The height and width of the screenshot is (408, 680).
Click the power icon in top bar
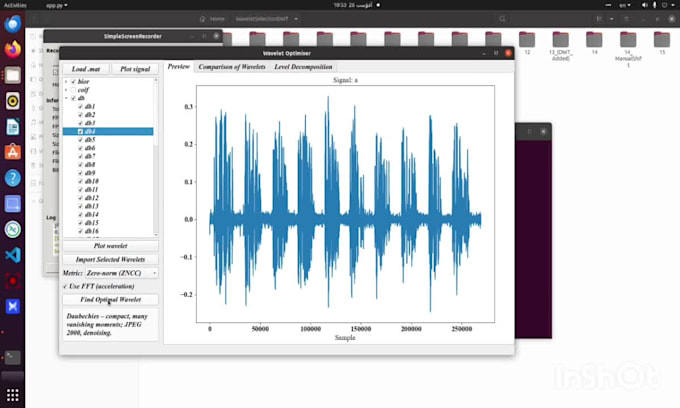click(x=665, y=5)
